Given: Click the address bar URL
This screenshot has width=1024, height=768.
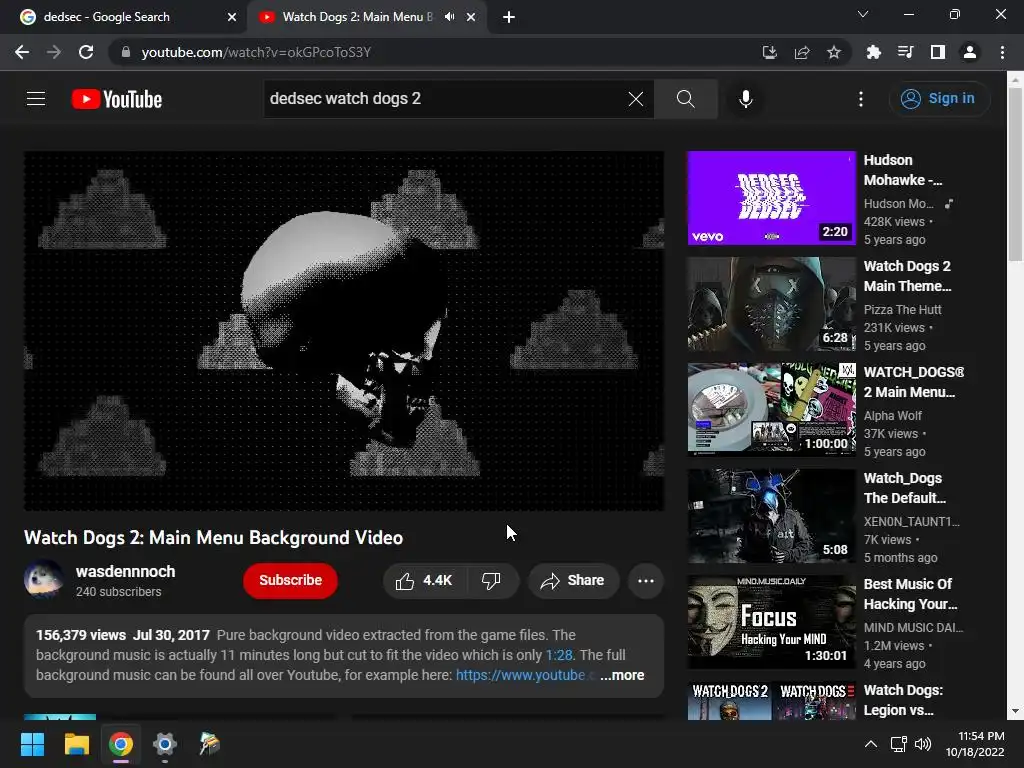Looking at the screenshot, I should 256,52.
